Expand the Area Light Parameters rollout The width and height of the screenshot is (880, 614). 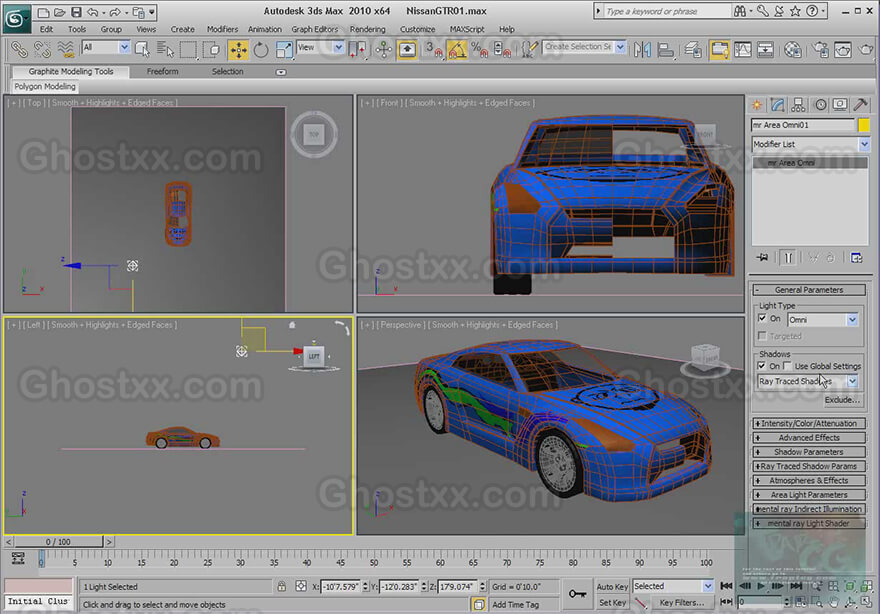809,495
